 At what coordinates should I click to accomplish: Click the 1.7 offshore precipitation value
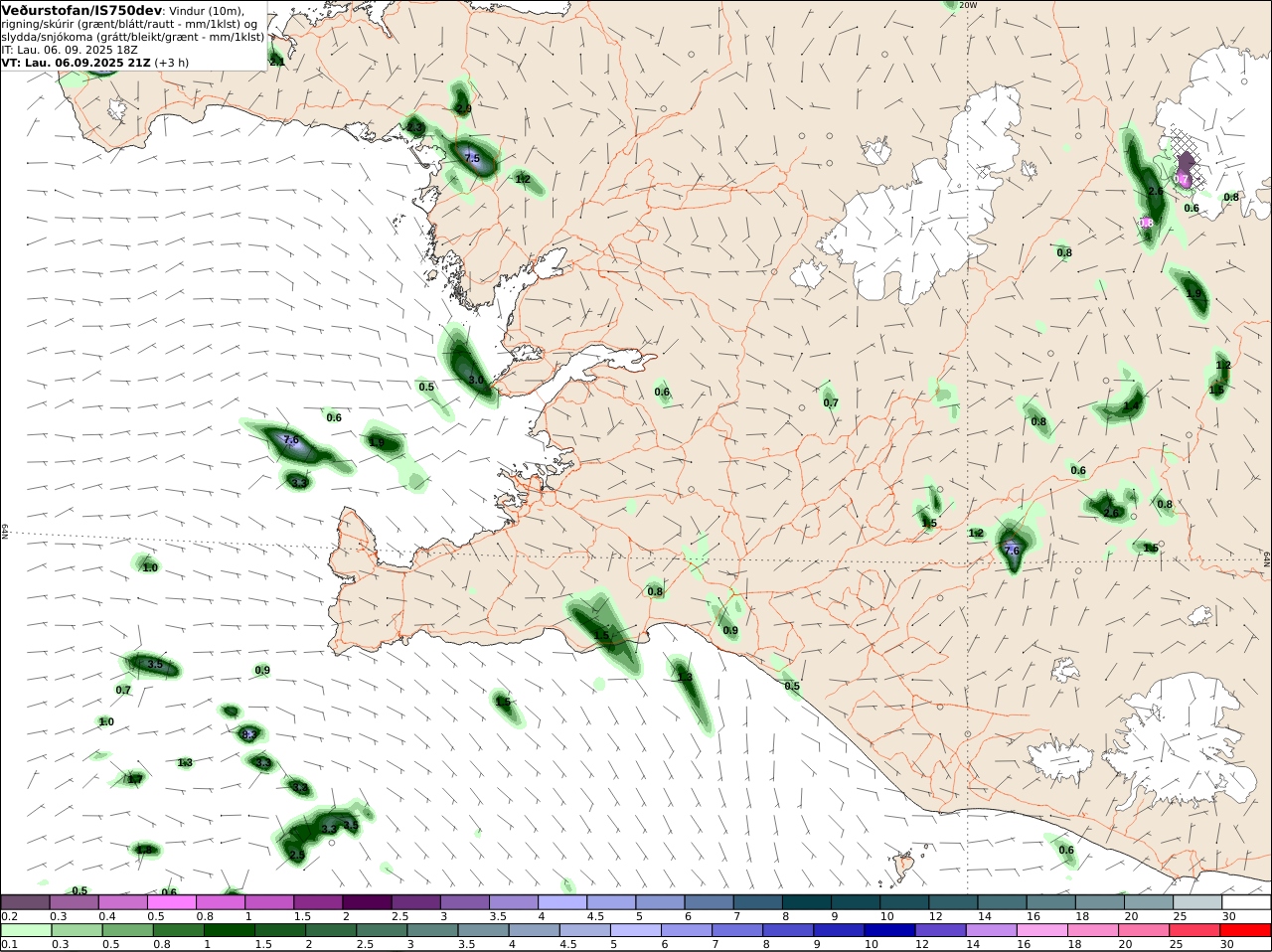134,780
